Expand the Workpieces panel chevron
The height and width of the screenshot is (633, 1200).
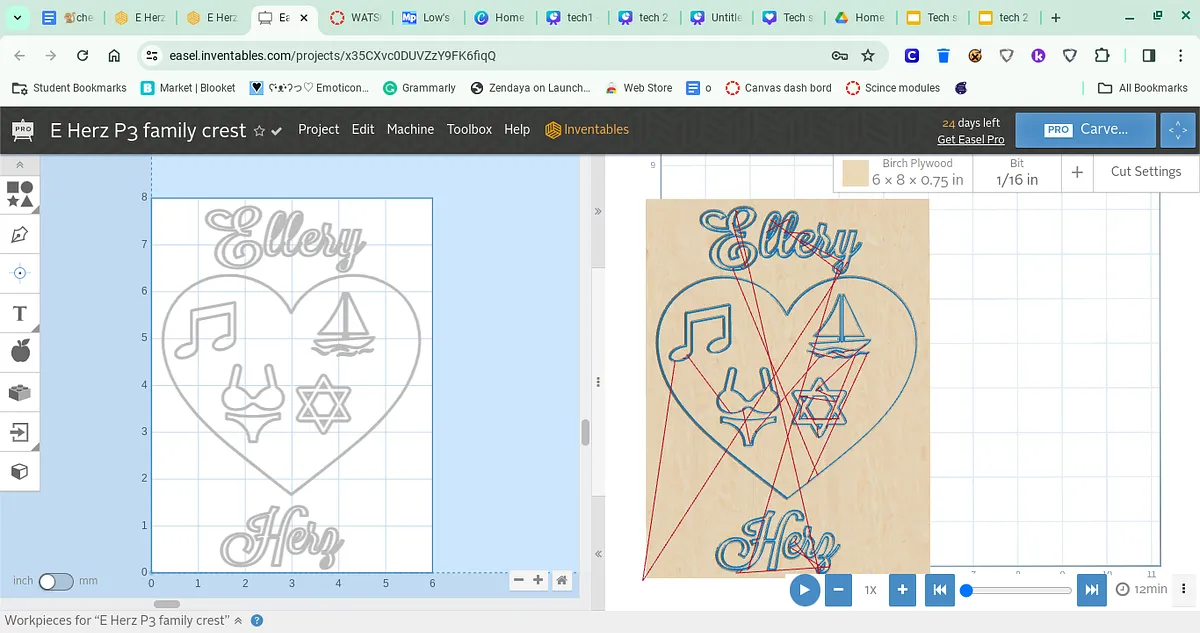point(238,621)
